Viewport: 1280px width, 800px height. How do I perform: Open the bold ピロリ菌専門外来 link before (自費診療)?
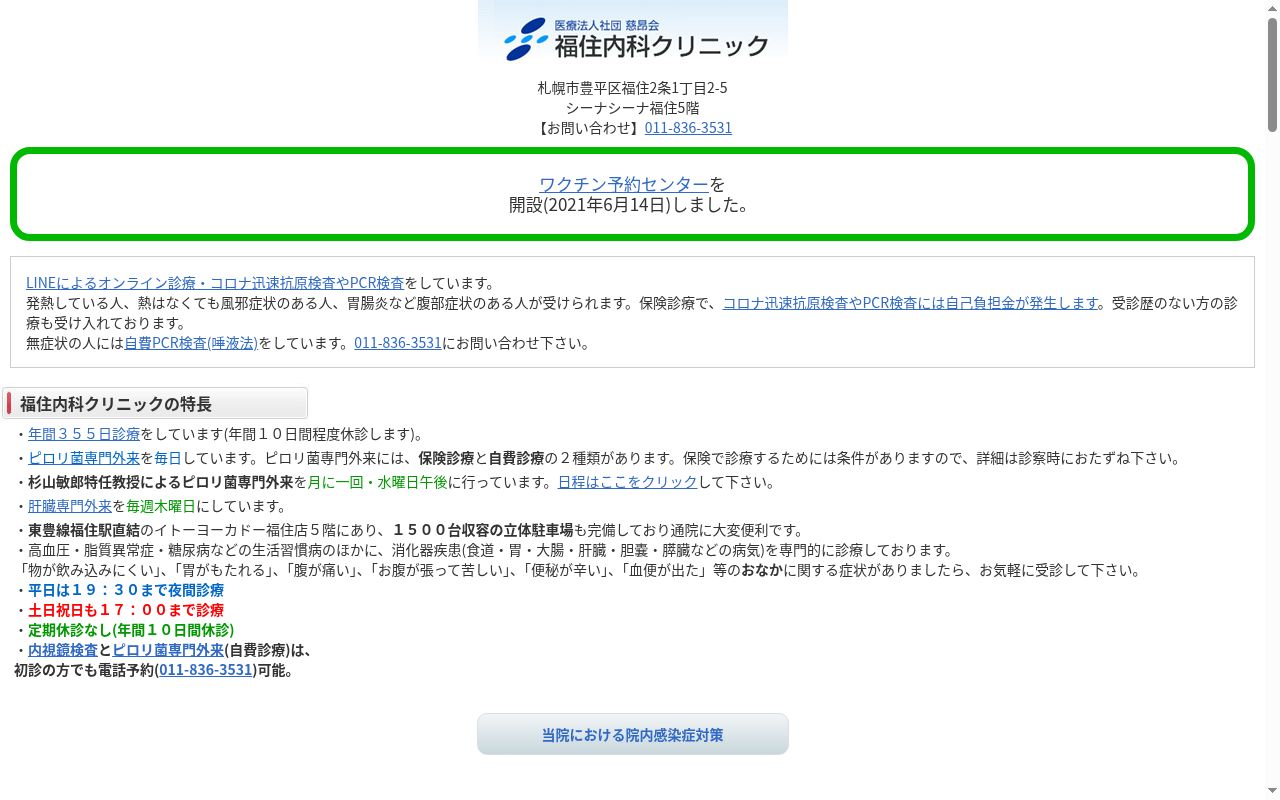point(168,650)
